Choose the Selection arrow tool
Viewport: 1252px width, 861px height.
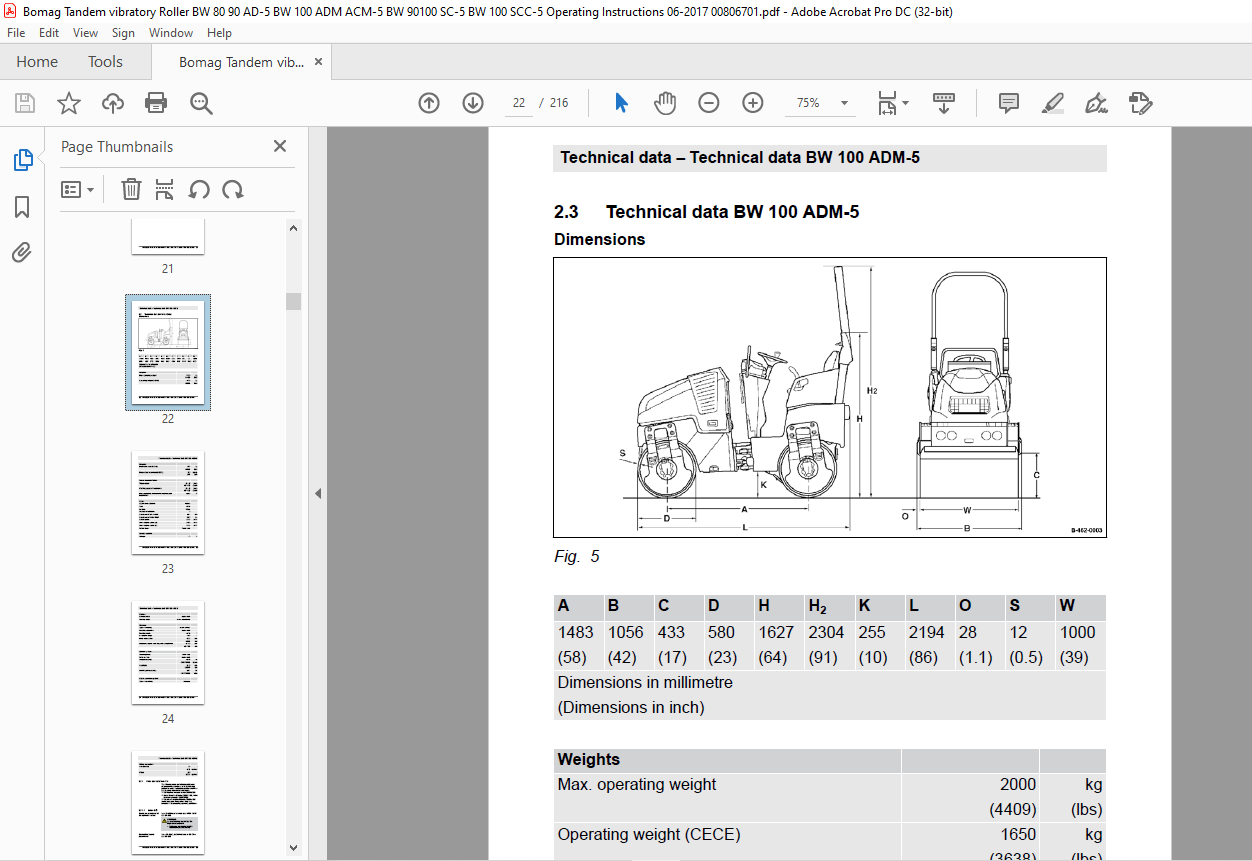[621, 103]
